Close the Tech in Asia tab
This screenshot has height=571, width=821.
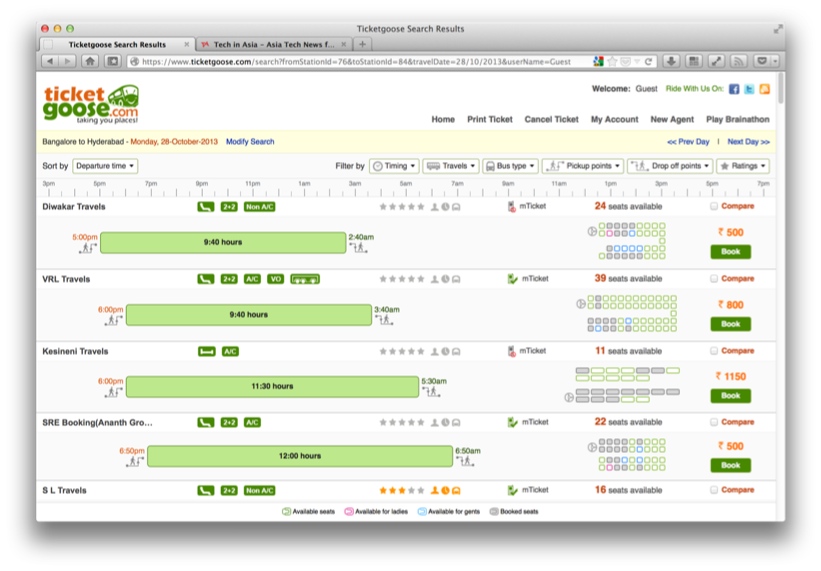343,44
